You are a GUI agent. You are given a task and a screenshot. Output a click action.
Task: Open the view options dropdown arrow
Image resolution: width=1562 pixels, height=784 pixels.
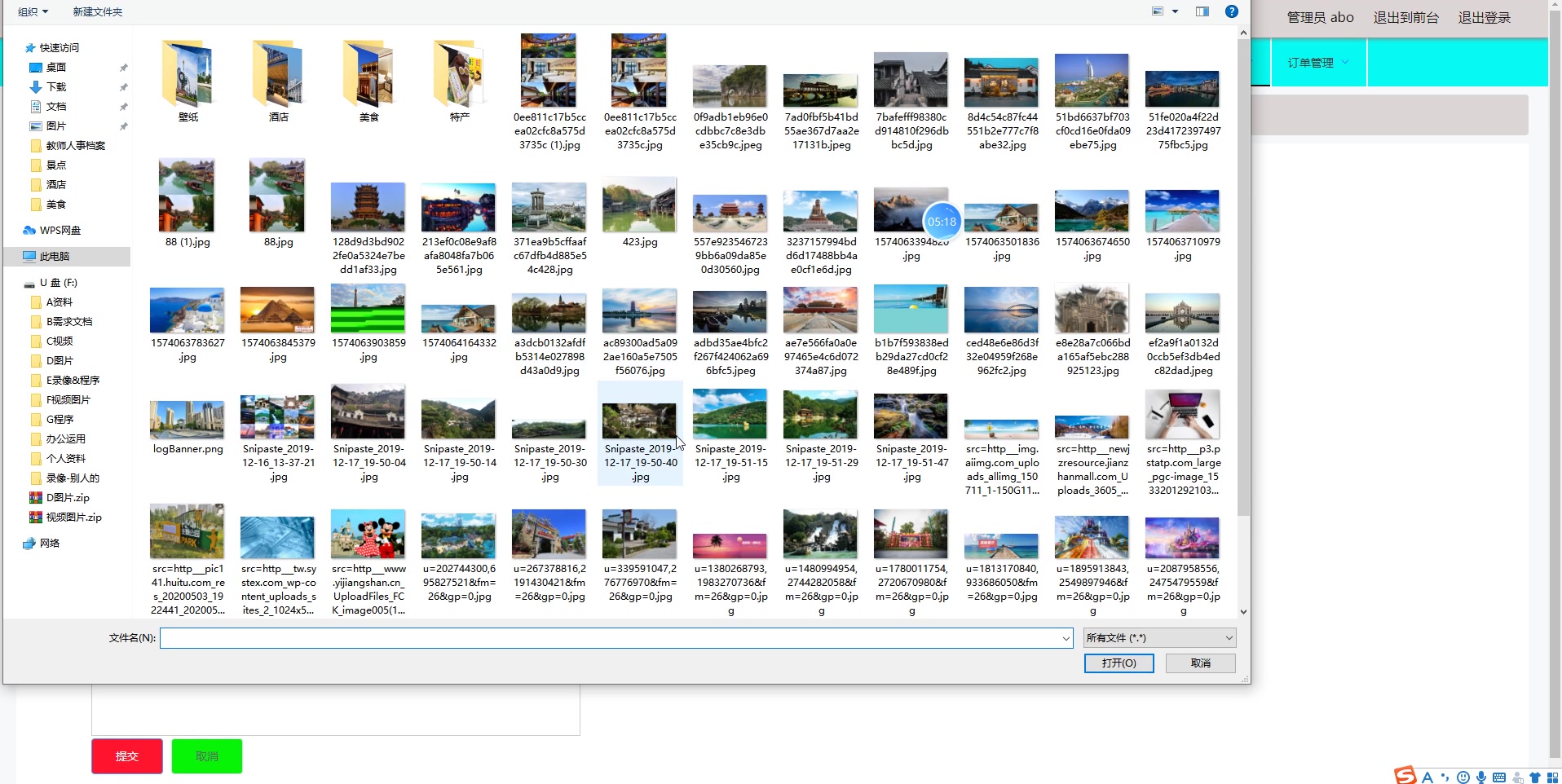click(x=1175, y=11)
